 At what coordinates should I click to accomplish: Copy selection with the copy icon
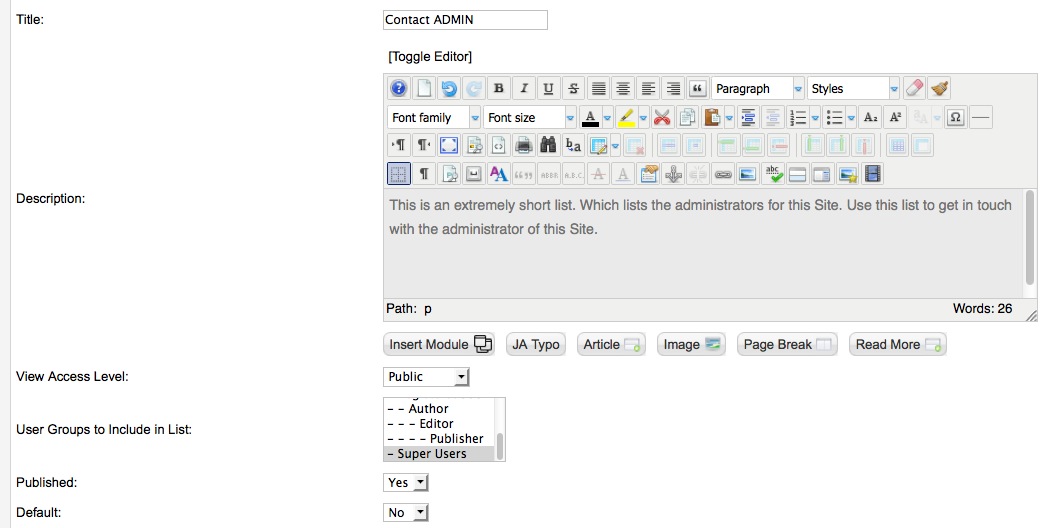click(x=688, y=118)
